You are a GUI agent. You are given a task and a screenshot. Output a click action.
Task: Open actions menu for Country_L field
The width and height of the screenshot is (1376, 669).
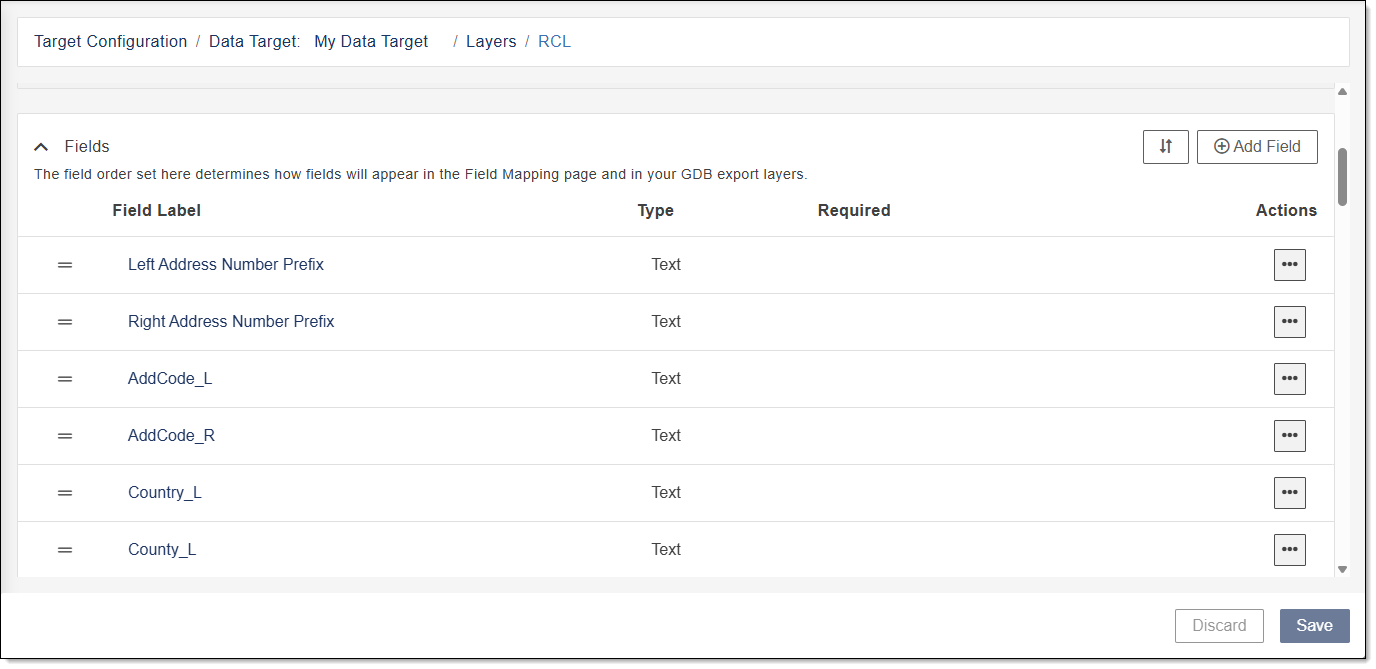1289,493
